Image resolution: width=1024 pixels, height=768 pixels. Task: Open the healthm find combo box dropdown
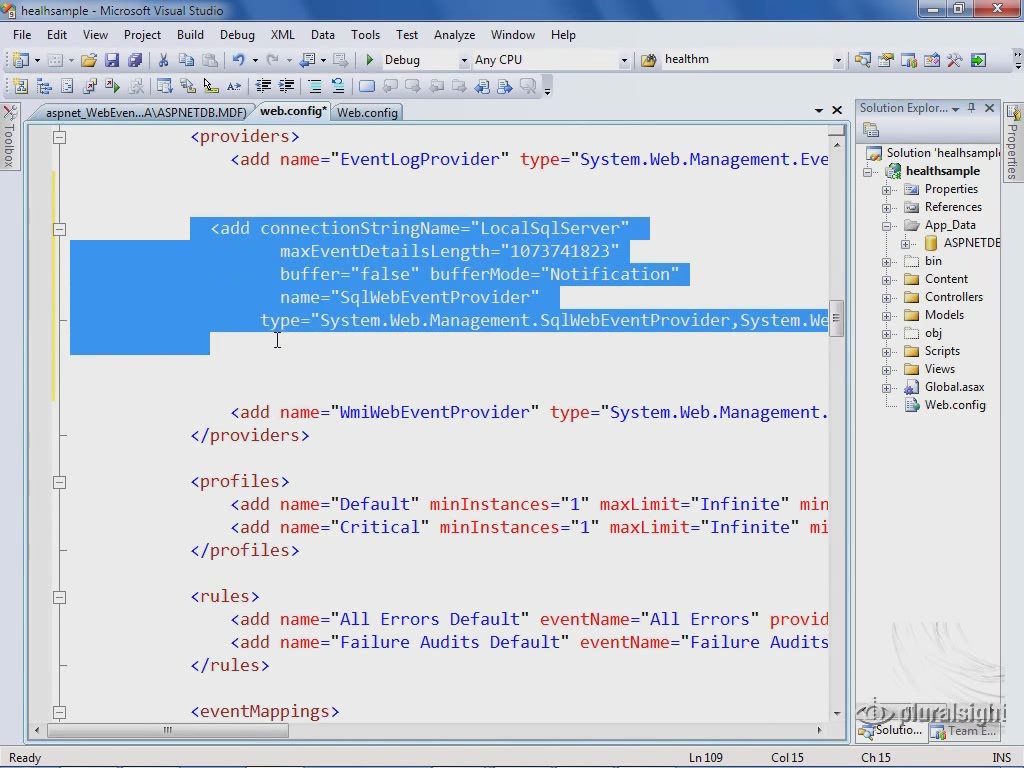(838, 60)
